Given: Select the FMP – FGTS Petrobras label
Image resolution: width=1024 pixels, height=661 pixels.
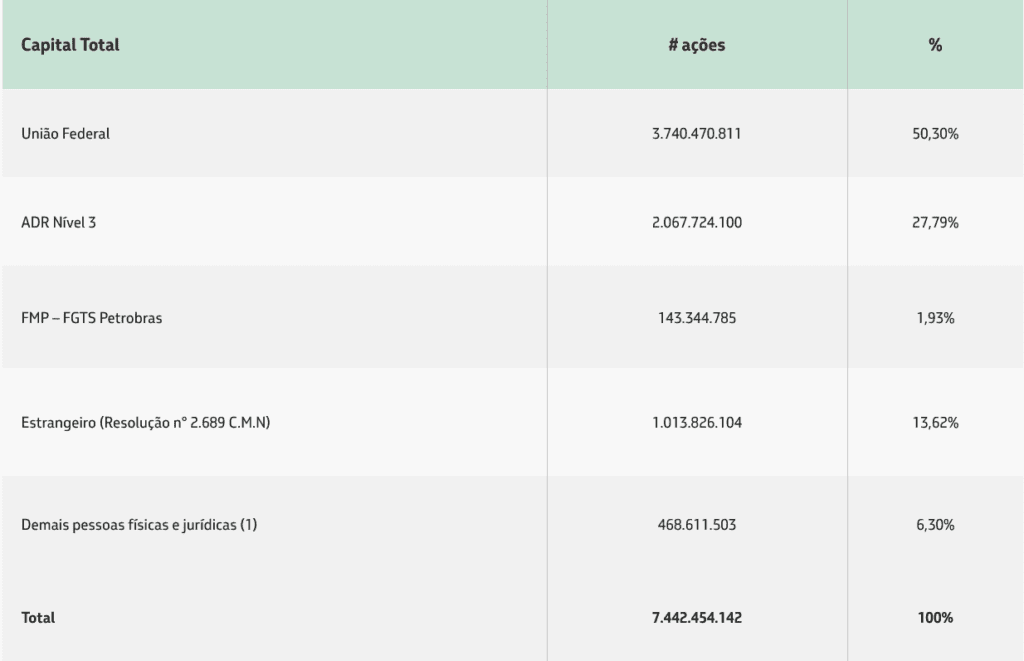Looking at the screenshot, I should (91, 318).
